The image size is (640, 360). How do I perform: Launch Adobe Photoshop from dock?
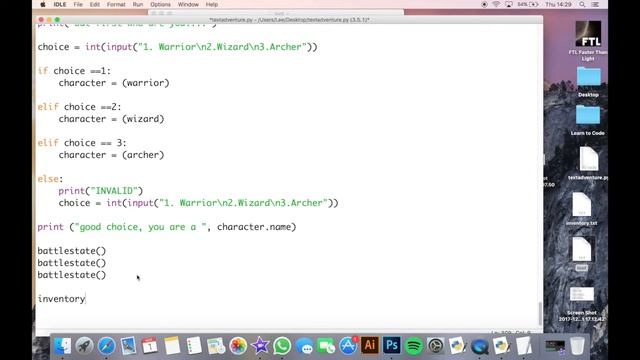(x=392, y=345)
